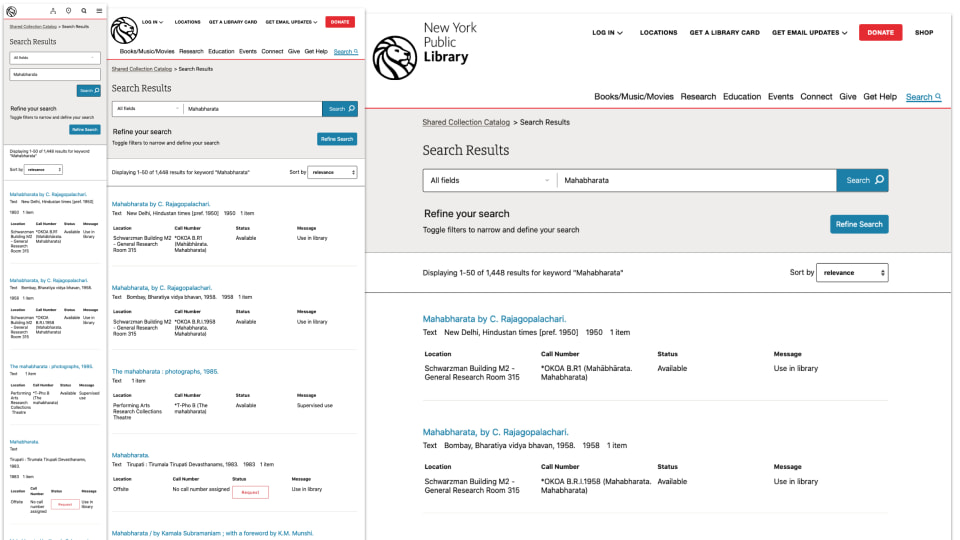Click Refine Search button in tablet view
Viewport: 960px width, 540px height.
pos(337,139)
